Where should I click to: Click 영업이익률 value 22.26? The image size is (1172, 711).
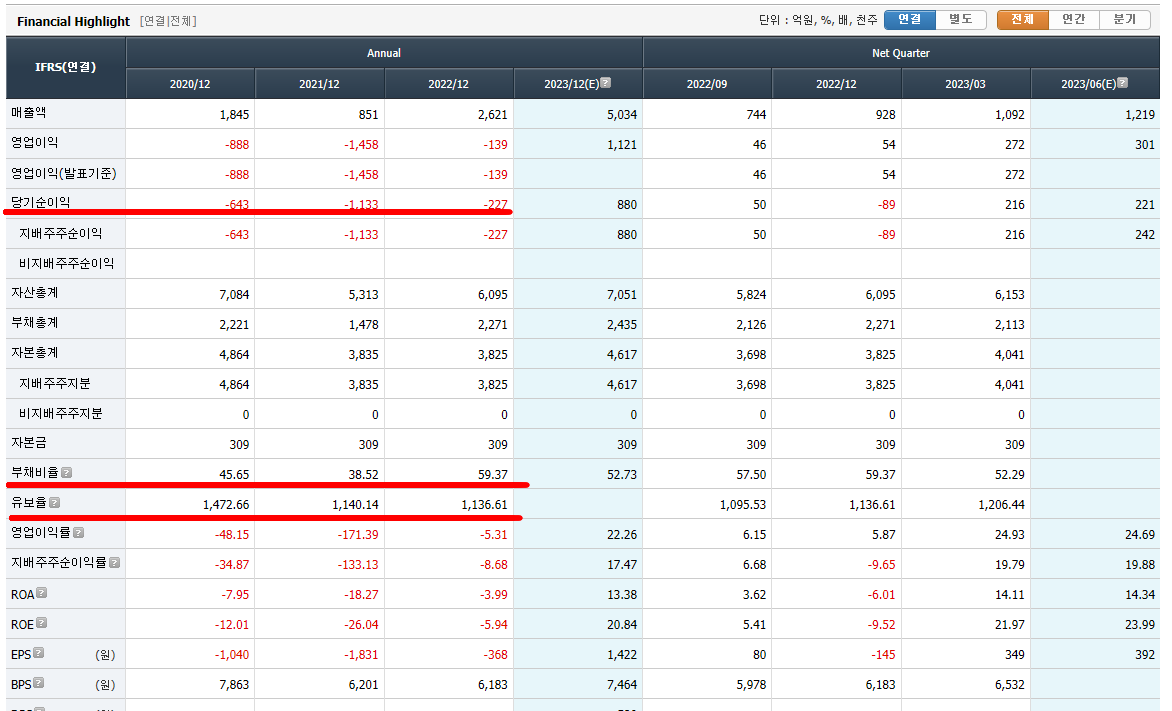coord(622,535)
